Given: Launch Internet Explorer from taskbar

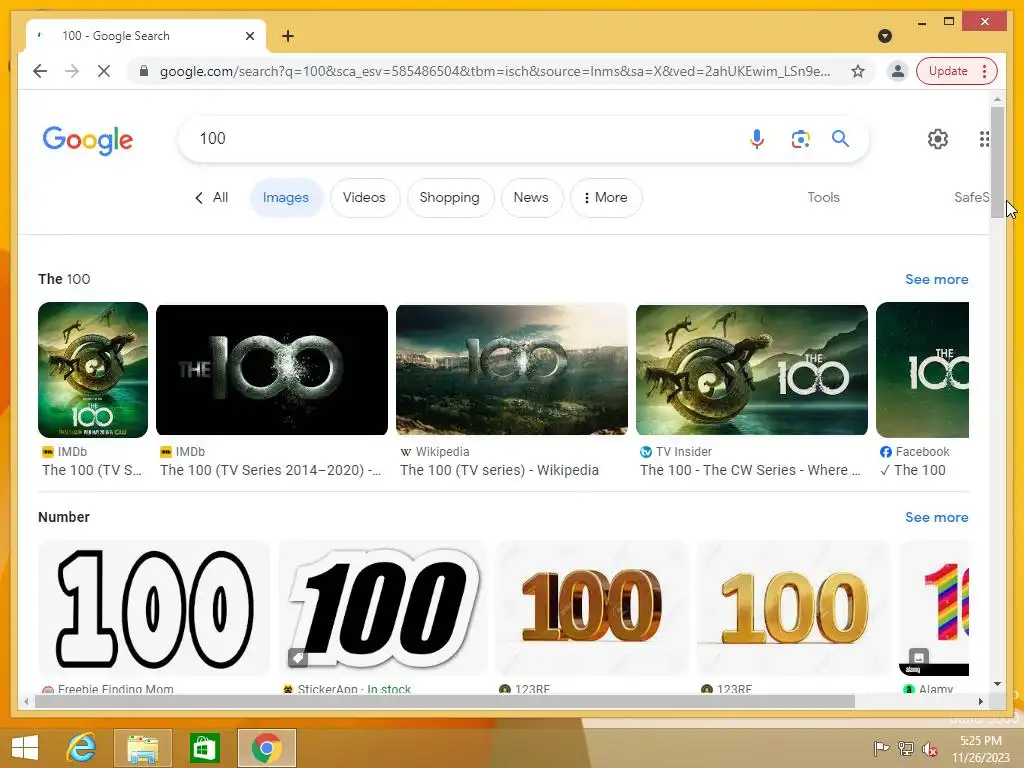Looking at the screenshot, I should tap(82, 748).
